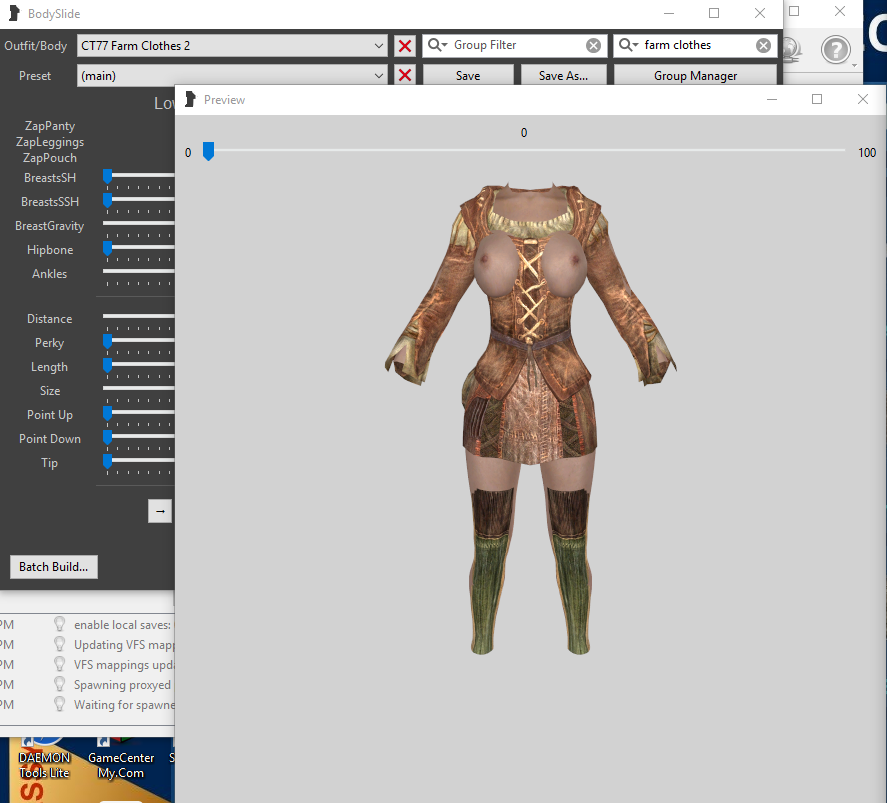Click the 'farm clothes' outfit filter field
This screenshot has height=803, width=887.
point(695,45)
